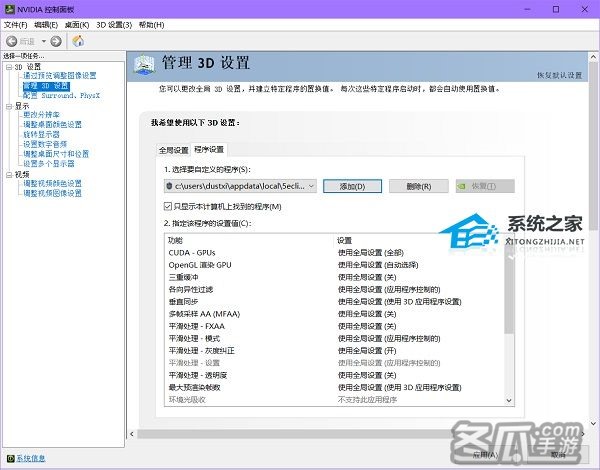Click the Forward navigation arrow icon
600x470 pixels.
[x=56, y=41]
